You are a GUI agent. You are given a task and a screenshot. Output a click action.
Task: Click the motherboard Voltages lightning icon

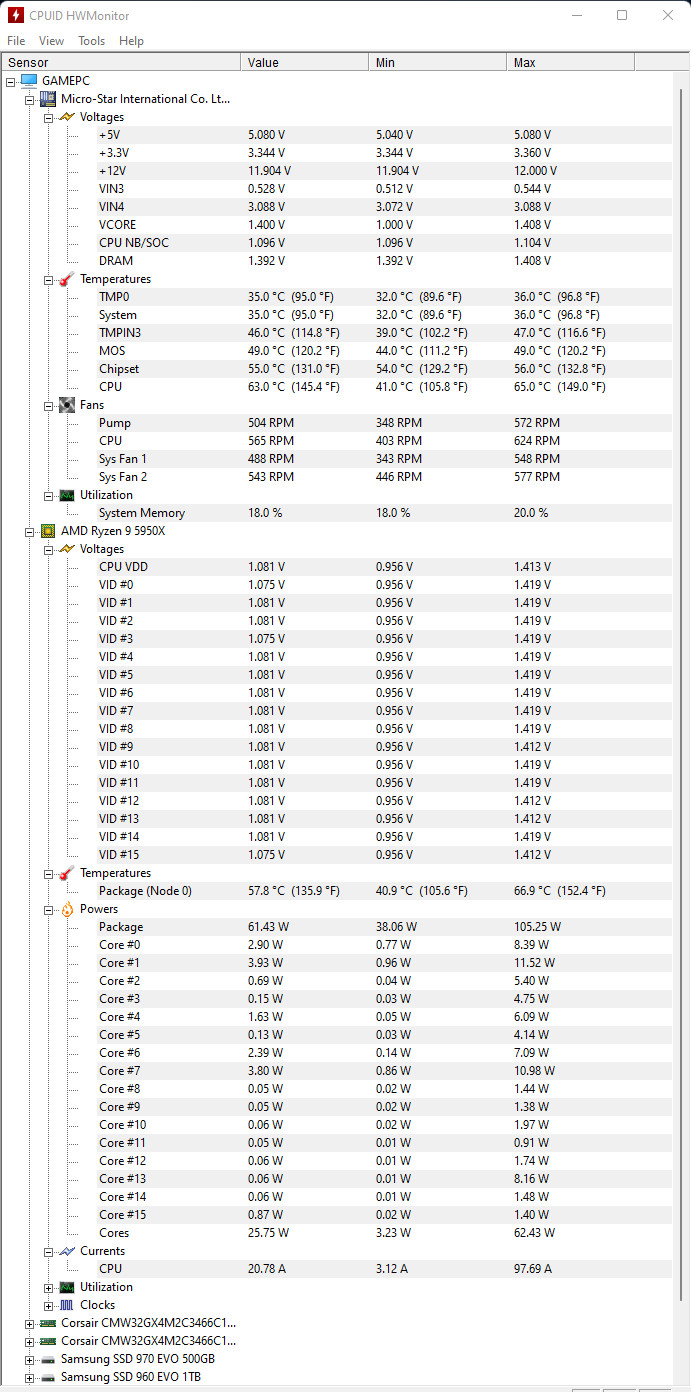pyautogui.click(x=67, y=117)
